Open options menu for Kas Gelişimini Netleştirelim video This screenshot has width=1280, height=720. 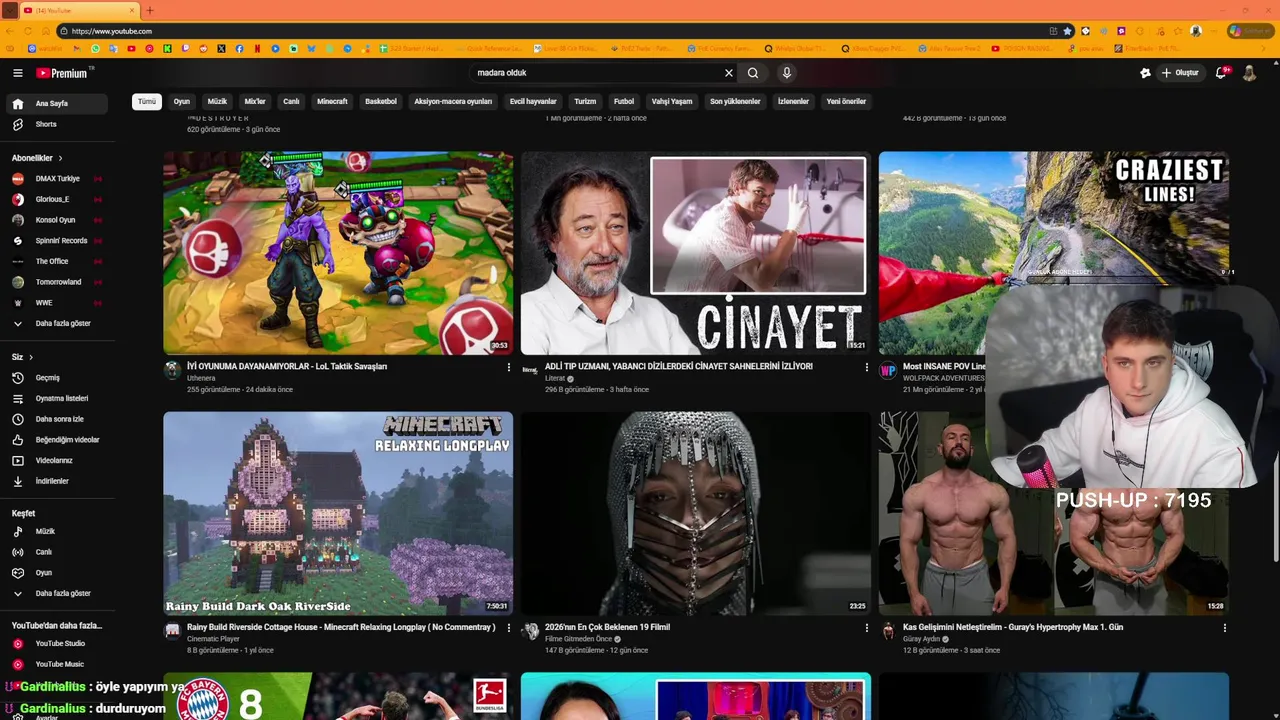[x=1225, y=628]
